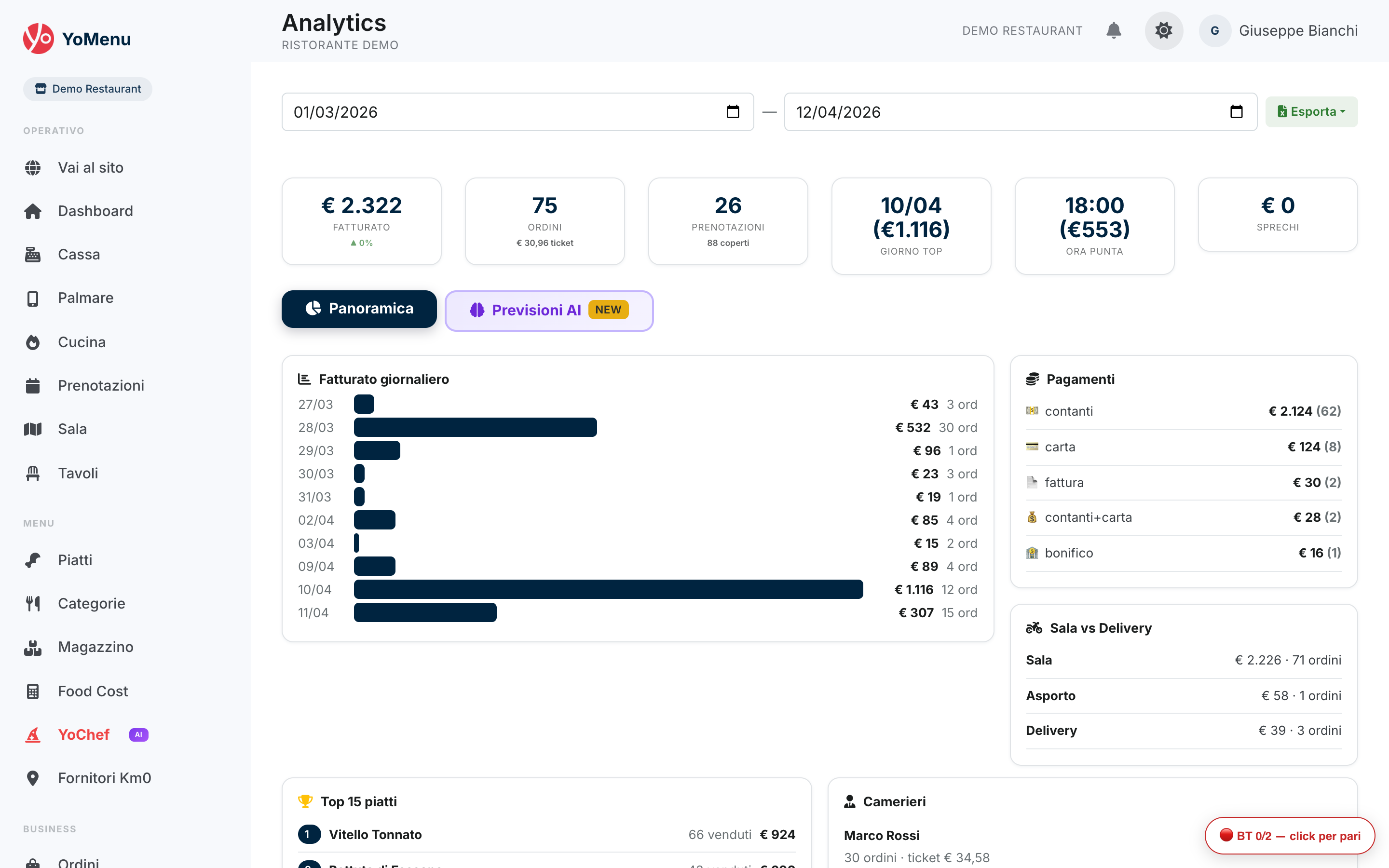
Task: Select the Cassa sidebar item
Action: (79, 254)
